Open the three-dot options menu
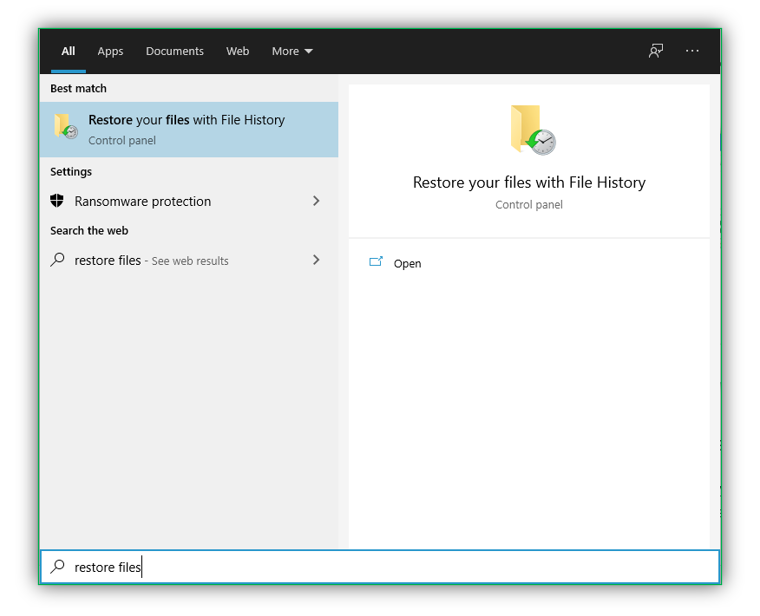Viewport: 760px width, 616px height. pos(692,51)
